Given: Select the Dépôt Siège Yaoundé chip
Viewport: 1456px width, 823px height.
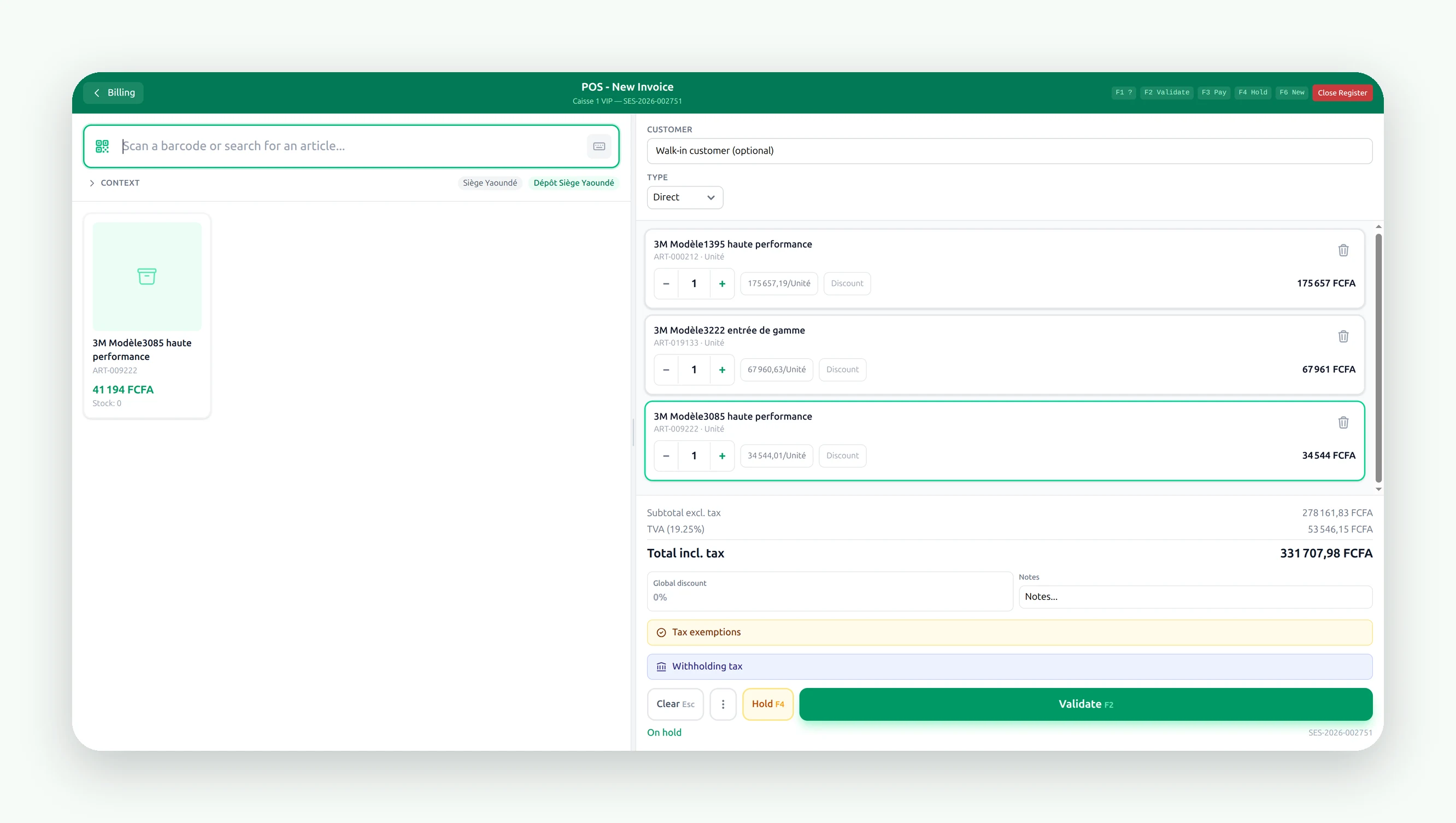Looking at the screenshot, I should pos(574,183).
